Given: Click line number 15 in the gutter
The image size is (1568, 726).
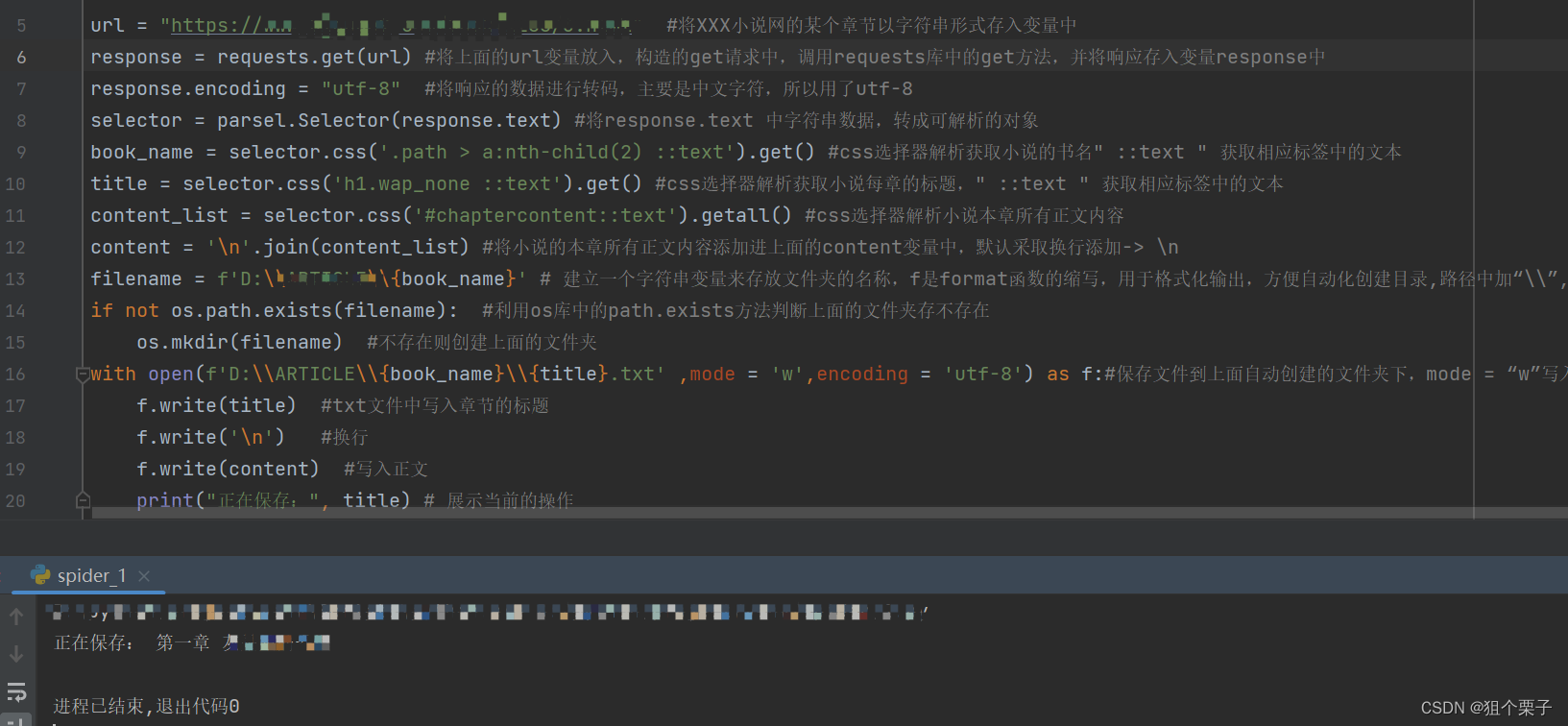Looking at the screenshot, I should point(15,343).
